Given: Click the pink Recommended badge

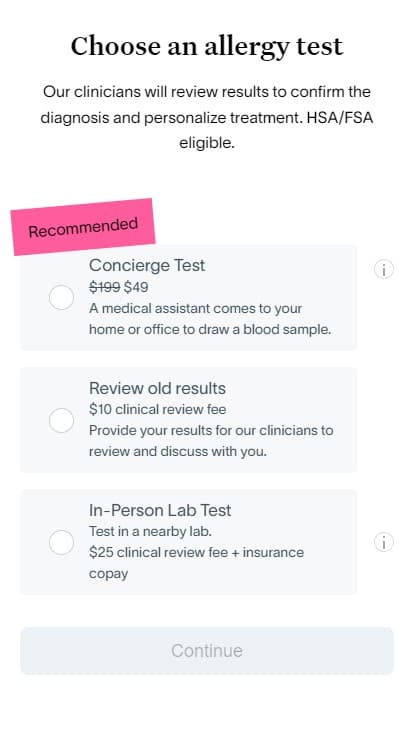Looking at the screenshot, I should [83, 227].
